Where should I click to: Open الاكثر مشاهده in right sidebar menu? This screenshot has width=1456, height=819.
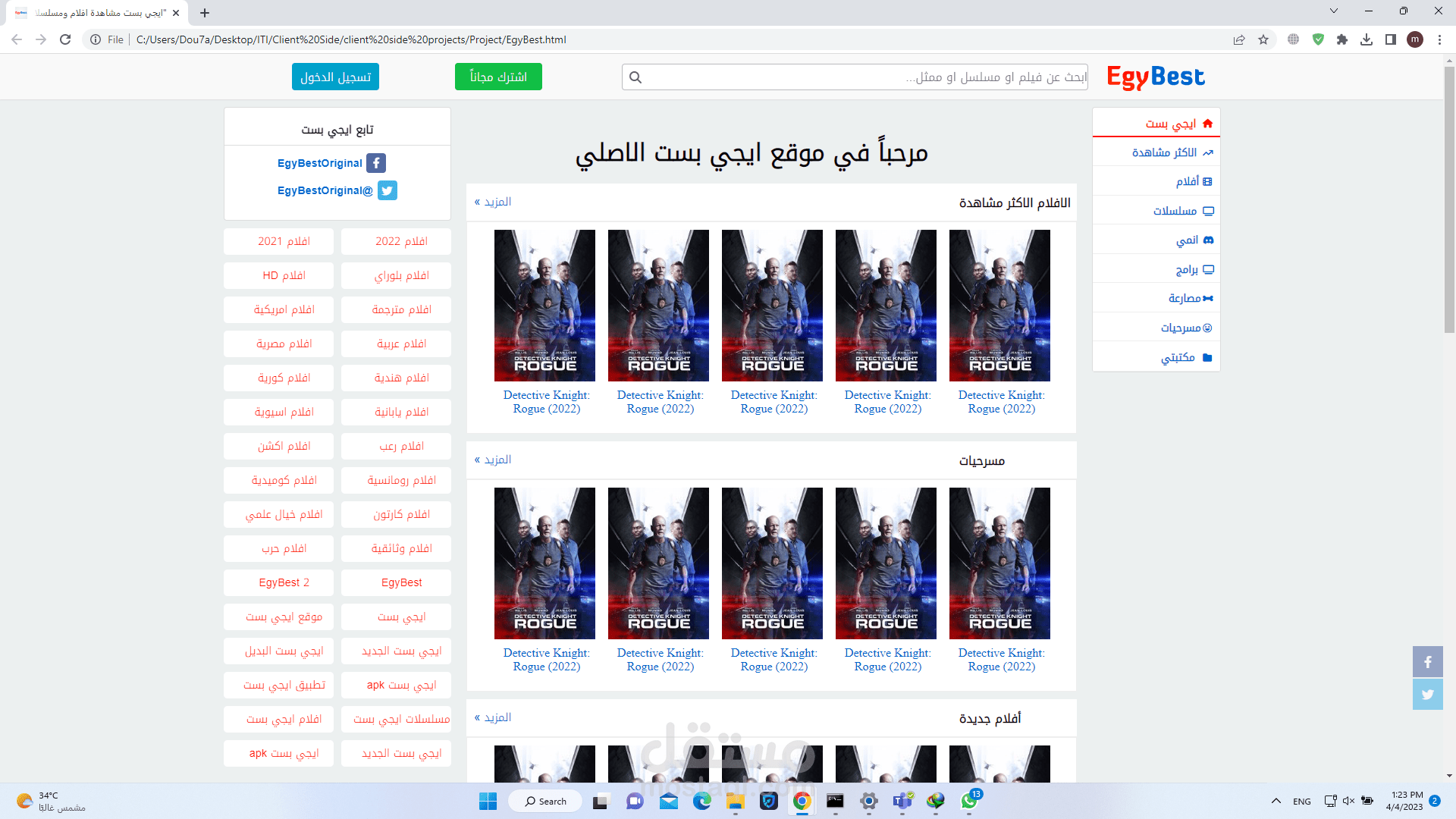[x=1156, y=152]
